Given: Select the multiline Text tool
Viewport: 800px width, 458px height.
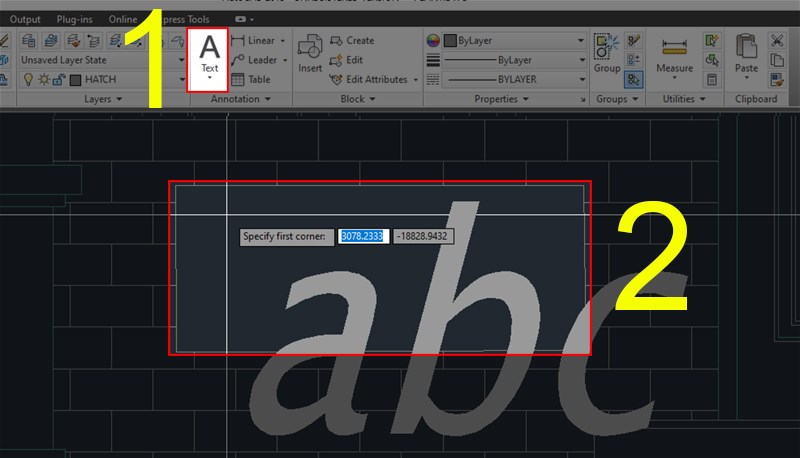Looking at the screenshot, I should (x=209, y=60).
